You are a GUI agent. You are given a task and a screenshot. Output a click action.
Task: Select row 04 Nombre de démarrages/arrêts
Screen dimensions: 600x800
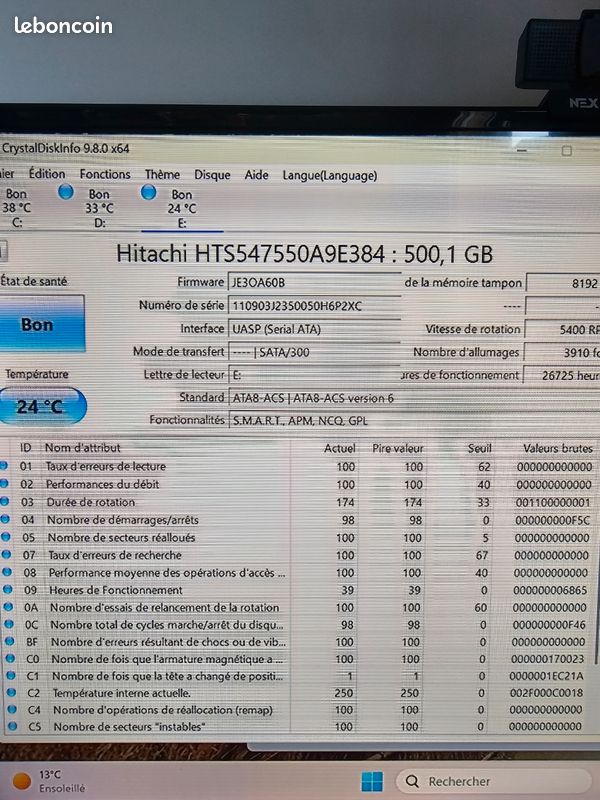tap(297, 520)
